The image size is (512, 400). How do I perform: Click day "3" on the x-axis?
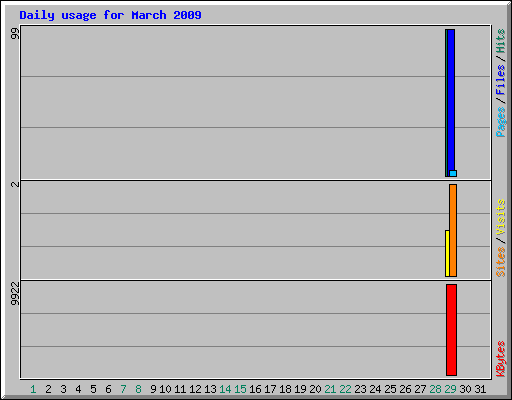coord(63,389)
